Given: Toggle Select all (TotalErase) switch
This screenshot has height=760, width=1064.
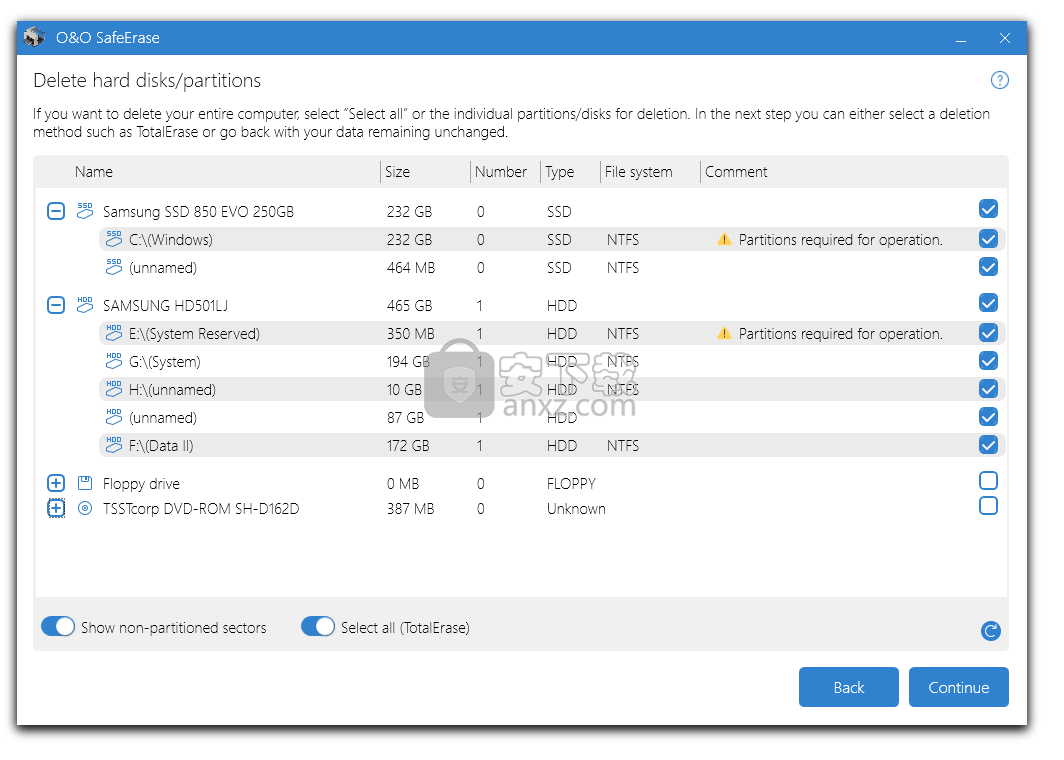Looking at the screenshot, I should [318, 626].
